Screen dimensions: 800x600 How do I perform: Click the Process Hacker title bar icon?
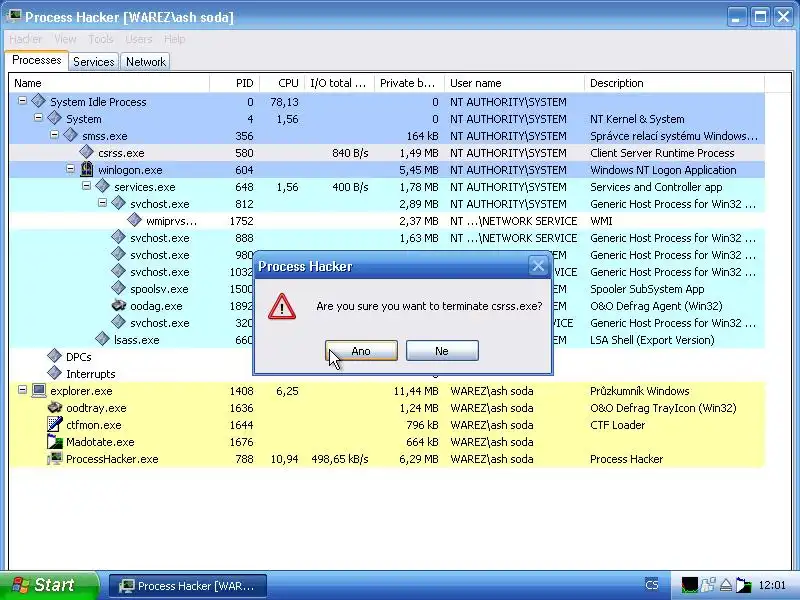[x=13, y=16]
